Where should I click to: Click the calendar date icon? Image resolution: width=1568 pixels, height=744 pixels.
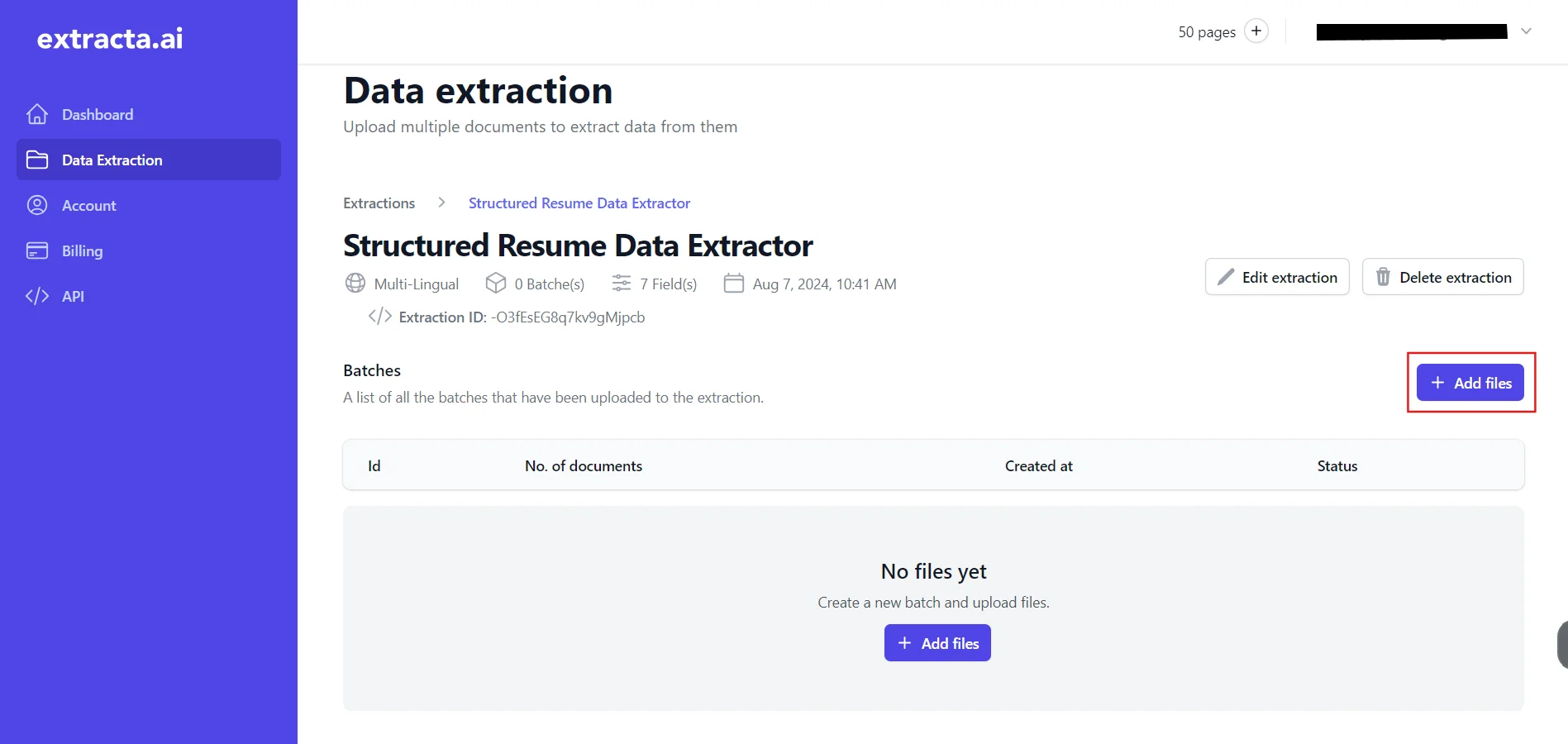click(x=734, y=284)
